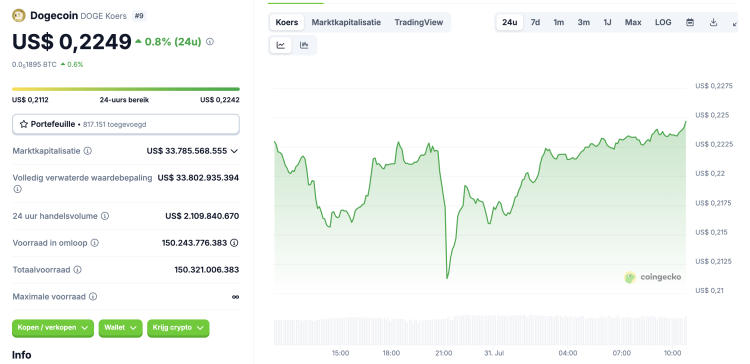Open the calendar date range picker
Screen dimensions: 750x364
[x=690, y=22]
